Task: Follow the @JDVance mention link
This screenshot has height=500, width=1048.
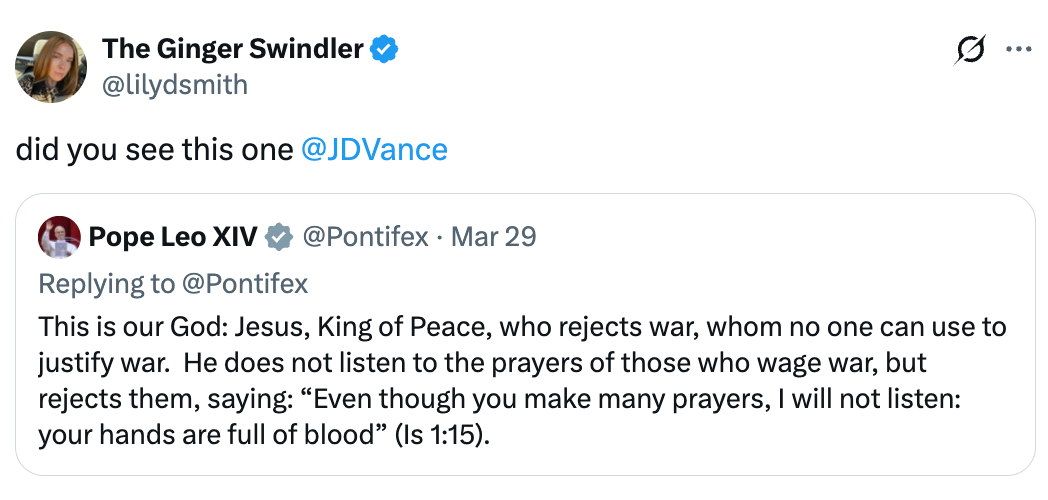Action: pos(374,150)
